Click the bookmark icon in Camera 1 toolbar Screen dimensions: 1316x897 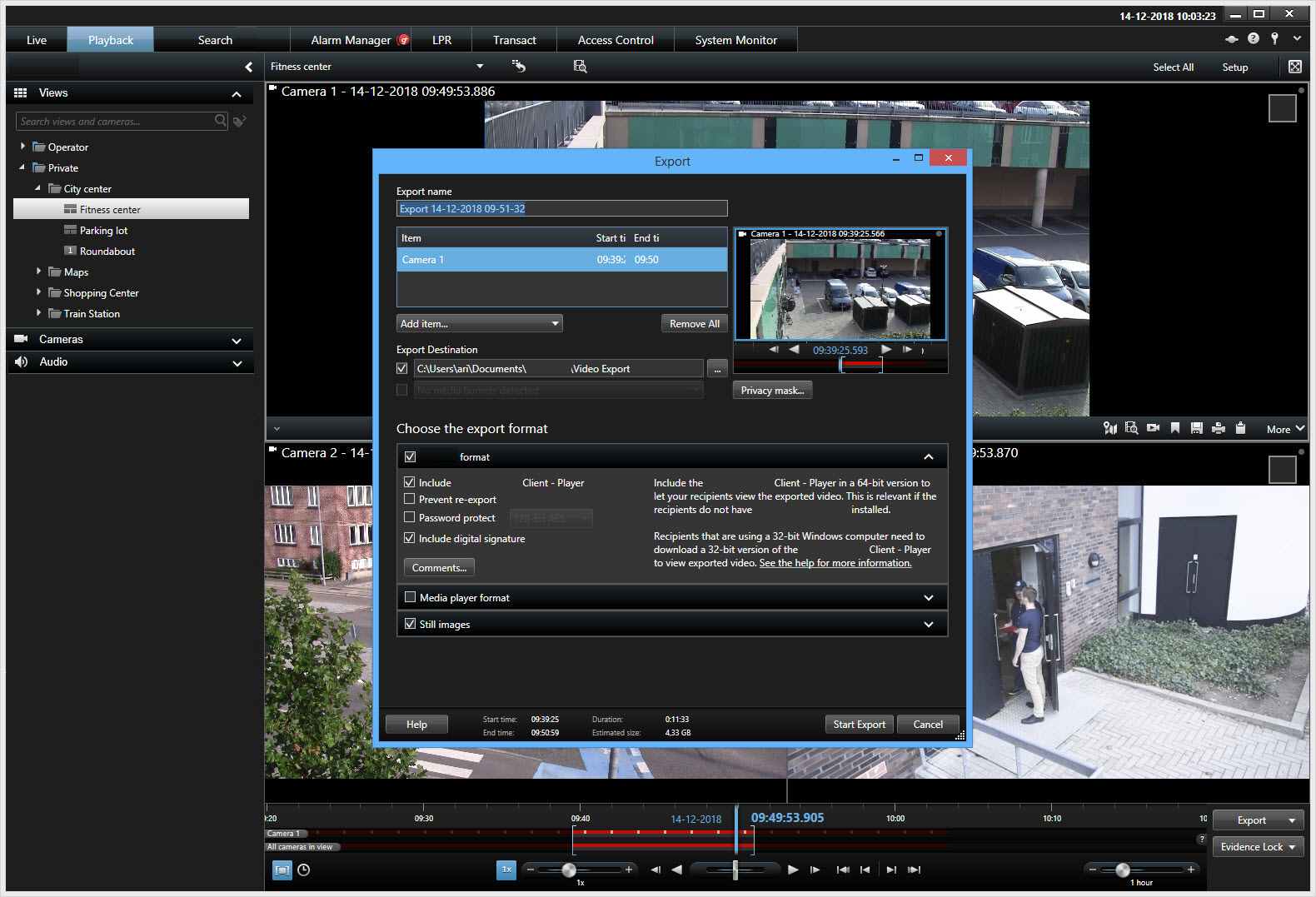[x=1175, y=428]
